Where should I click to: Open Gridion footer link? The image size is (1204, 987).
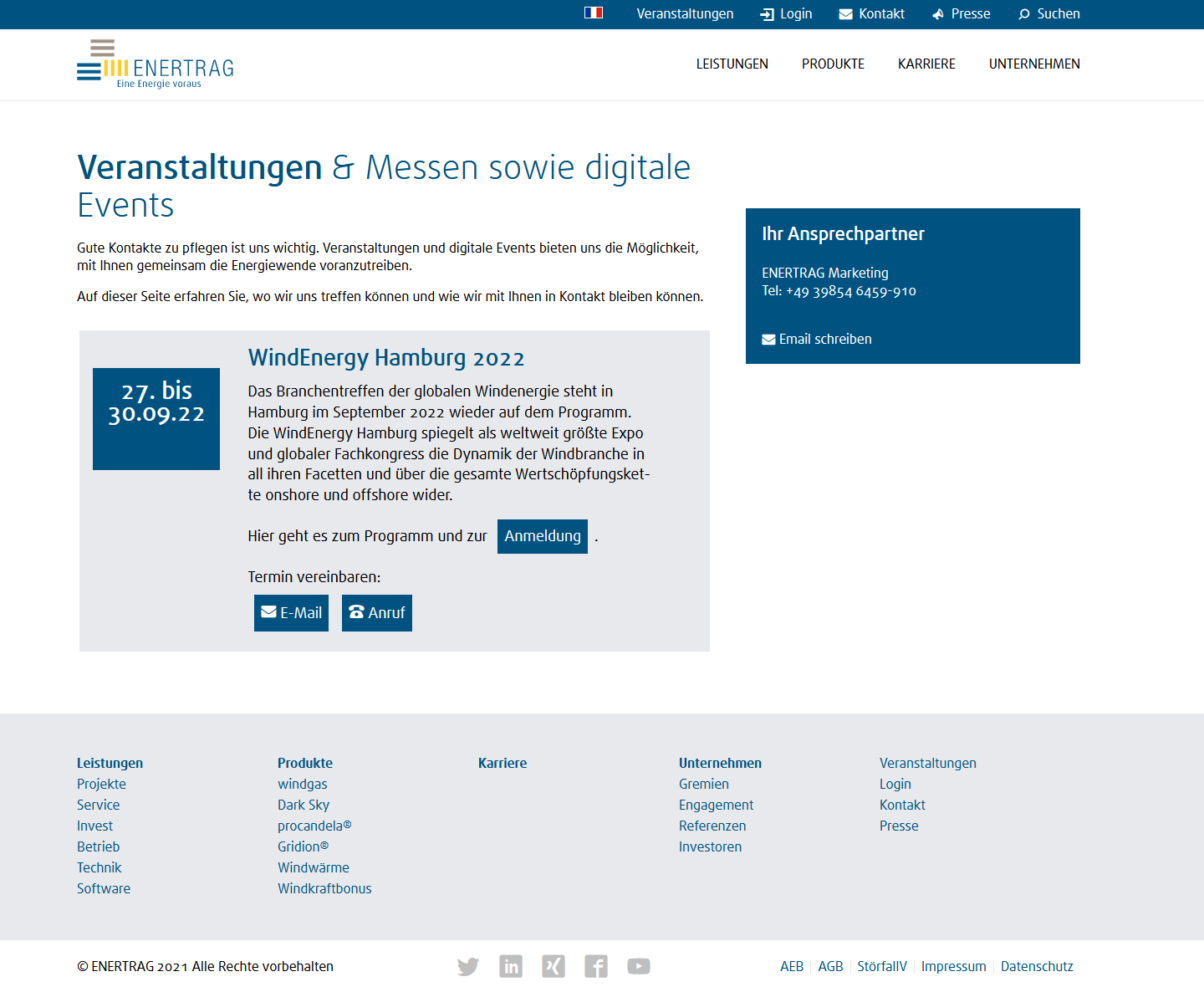coord(304,846)
